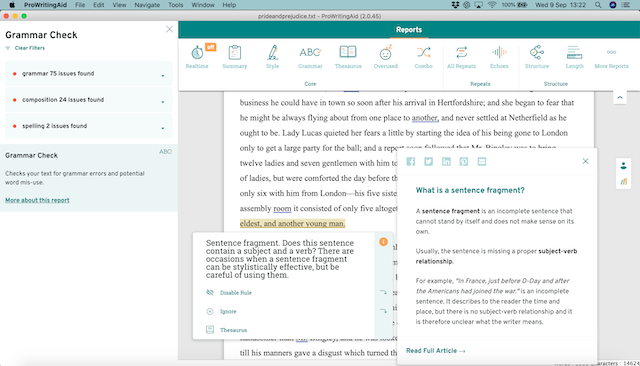Run the sentence Length report

pyautogui.click(x=574, y=57)
